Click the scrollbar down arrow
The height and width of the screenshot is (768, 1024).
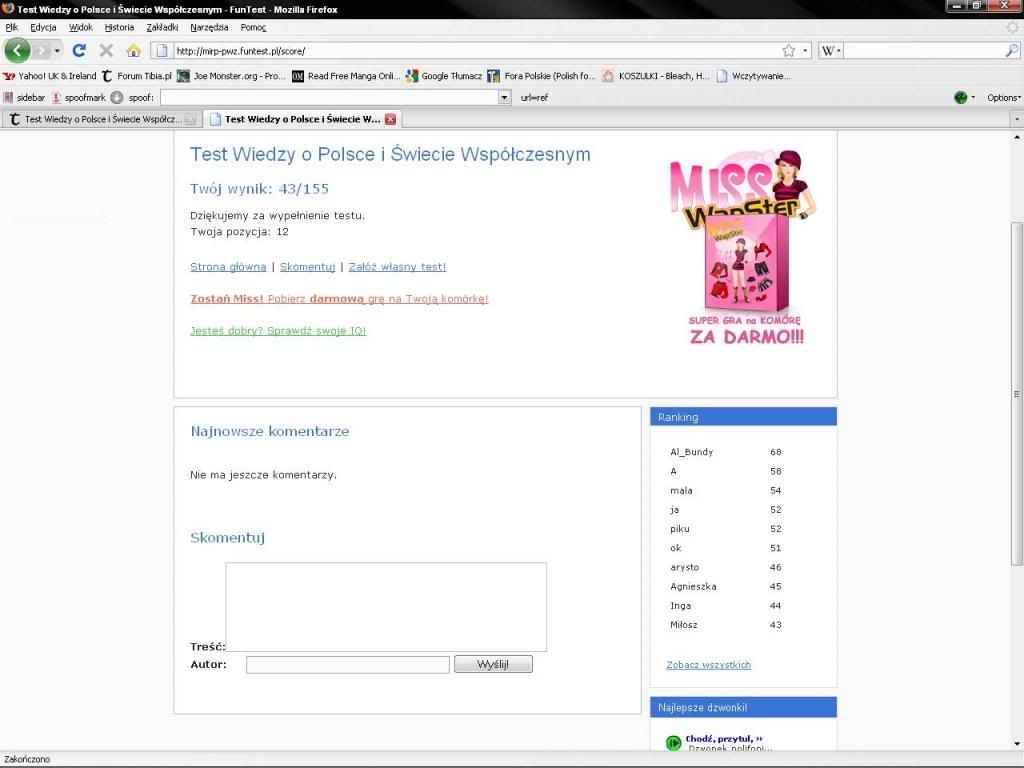tap(1017, 744)
